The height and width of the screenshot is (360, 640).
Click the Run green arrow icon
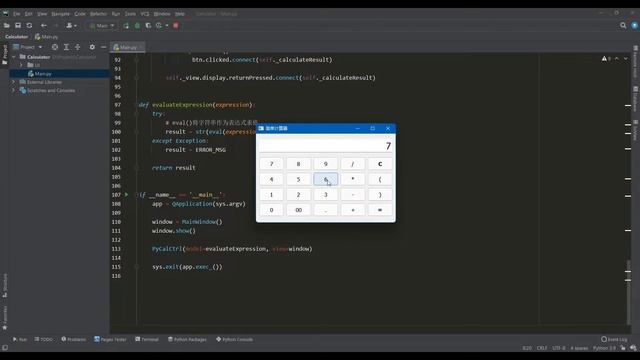(126, 26)
